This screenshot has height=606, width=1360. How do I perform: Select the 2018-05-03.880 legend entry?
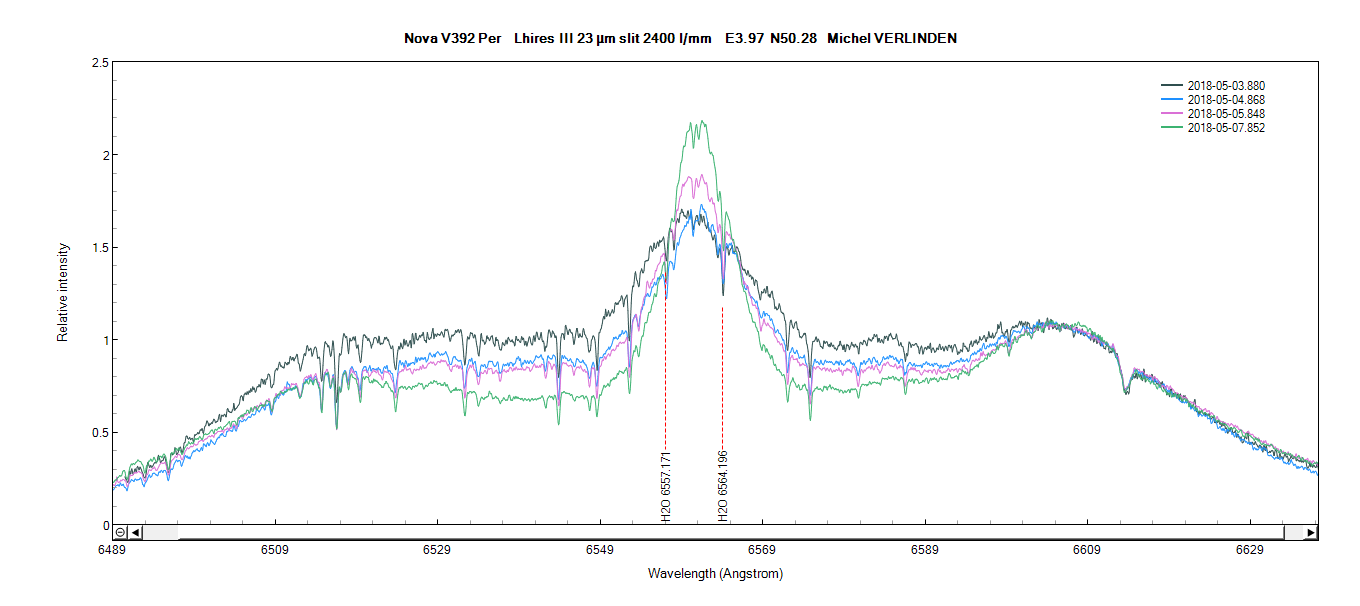[1218, 86]
